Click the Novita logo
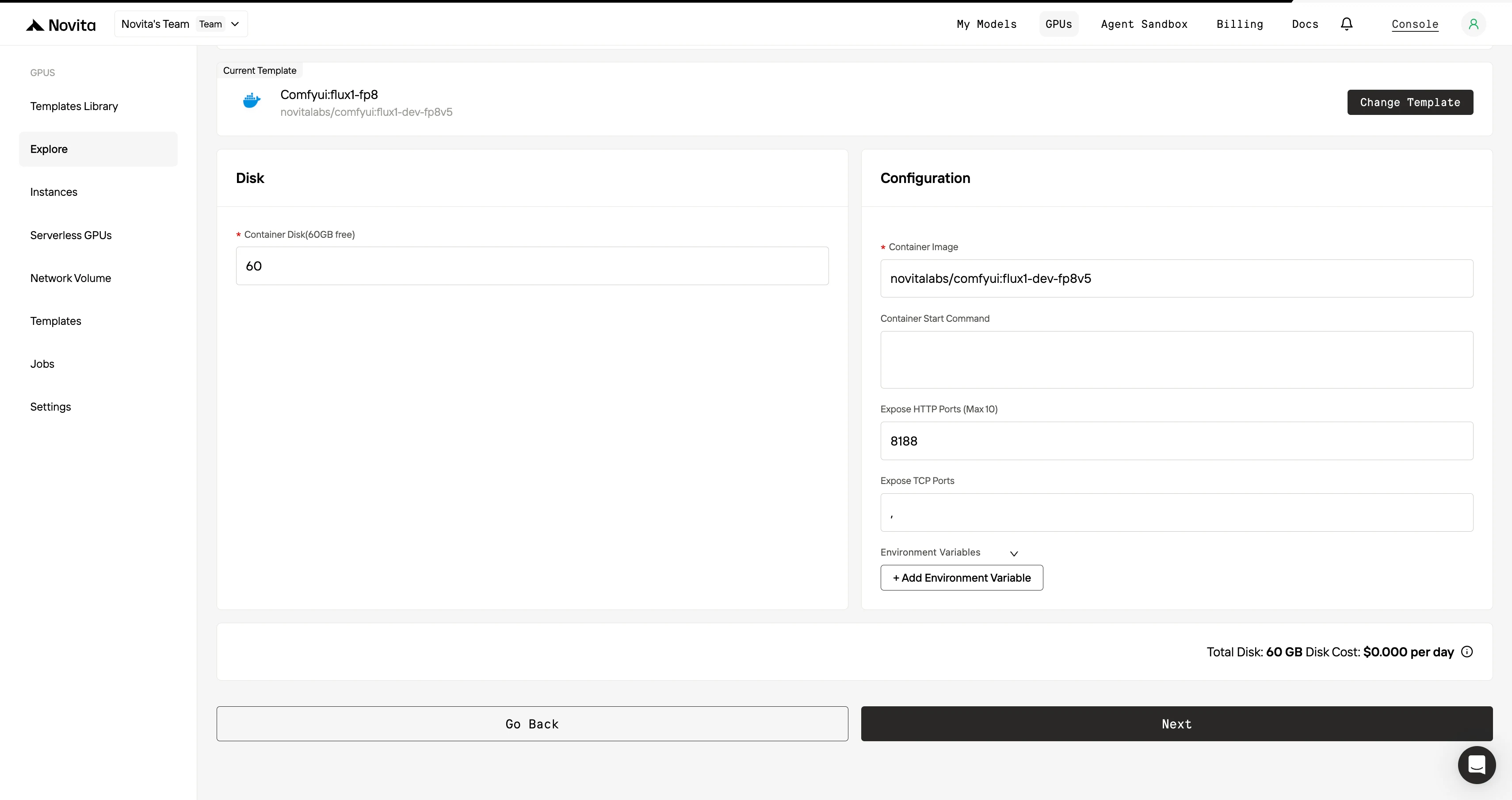This screenshot has width=1512, height=800. pyautogui.click(x=61, y=25)
